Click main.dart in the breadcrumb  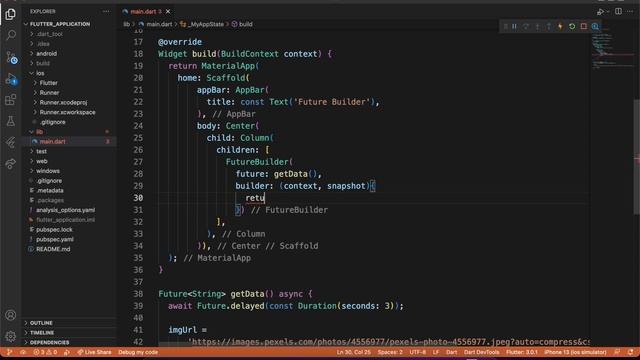[159, 24]
